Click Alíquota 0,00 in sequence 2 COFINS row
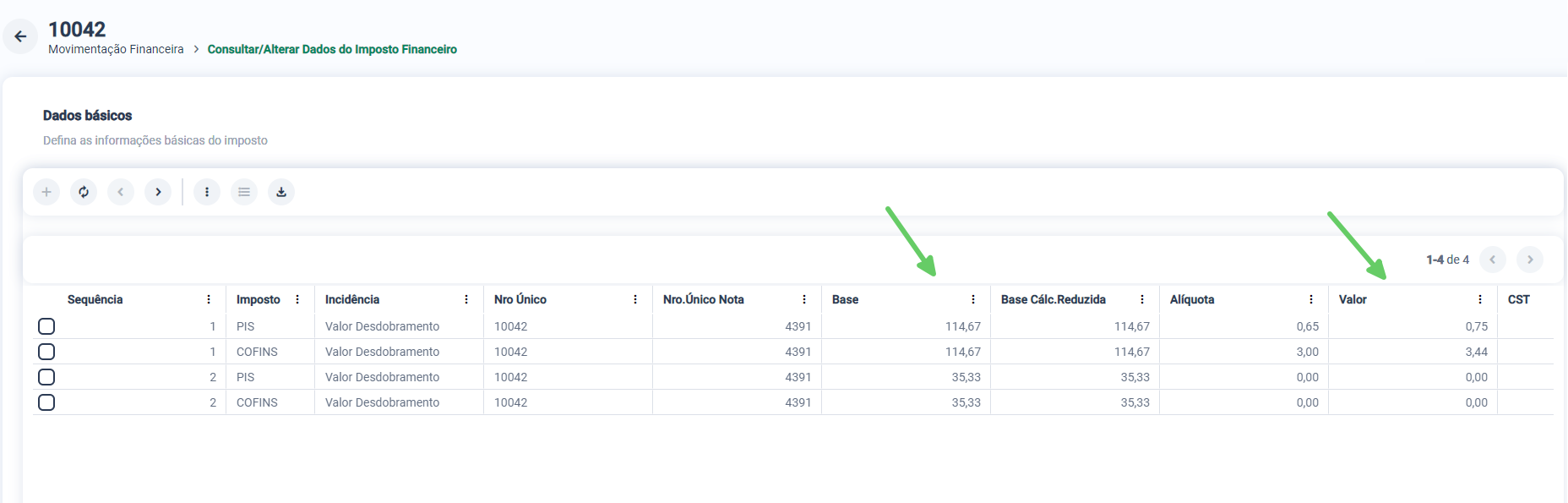1568x503 pixels. tap(1308, 402)
